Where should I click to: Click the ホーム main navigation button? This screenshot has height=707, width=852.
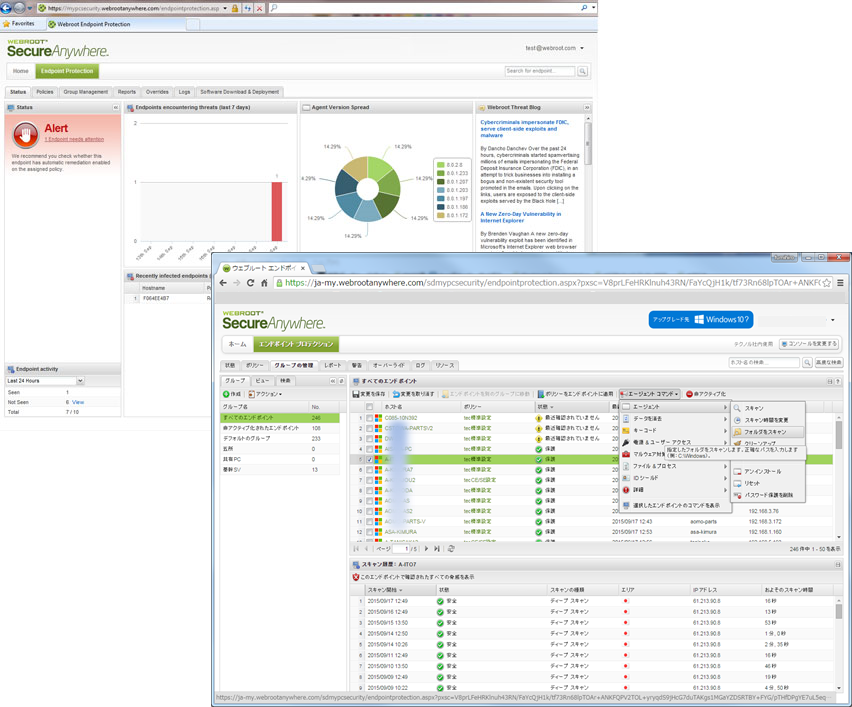[x=237, y=345]
